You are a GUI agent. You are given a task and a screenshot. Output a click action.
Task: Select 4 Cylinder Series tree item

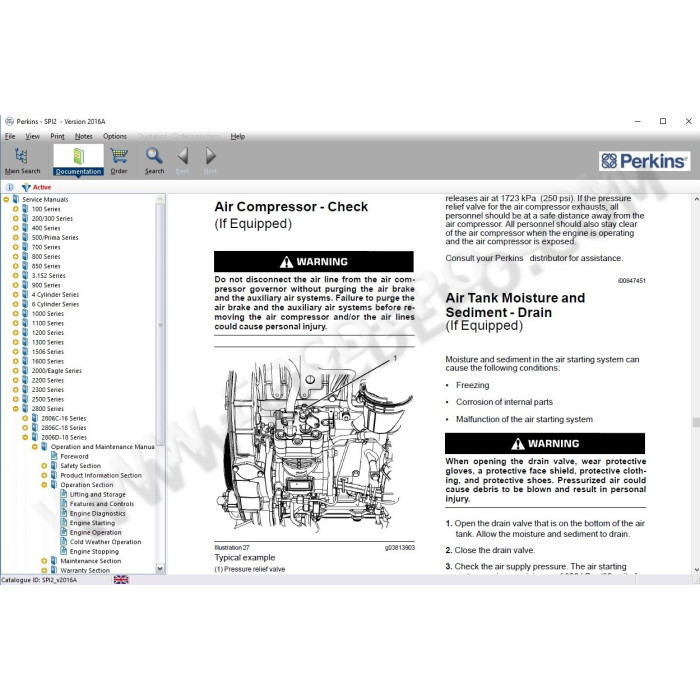tap(55, 295)
